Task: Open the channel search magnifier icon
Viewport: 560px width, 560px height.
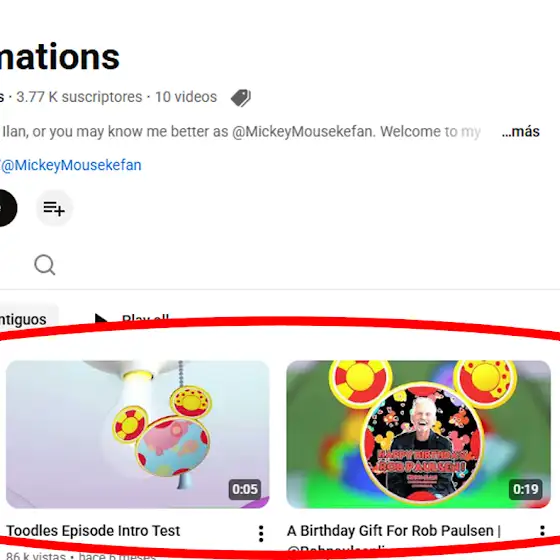Action: pyautogui.click(x=45, y=265)
